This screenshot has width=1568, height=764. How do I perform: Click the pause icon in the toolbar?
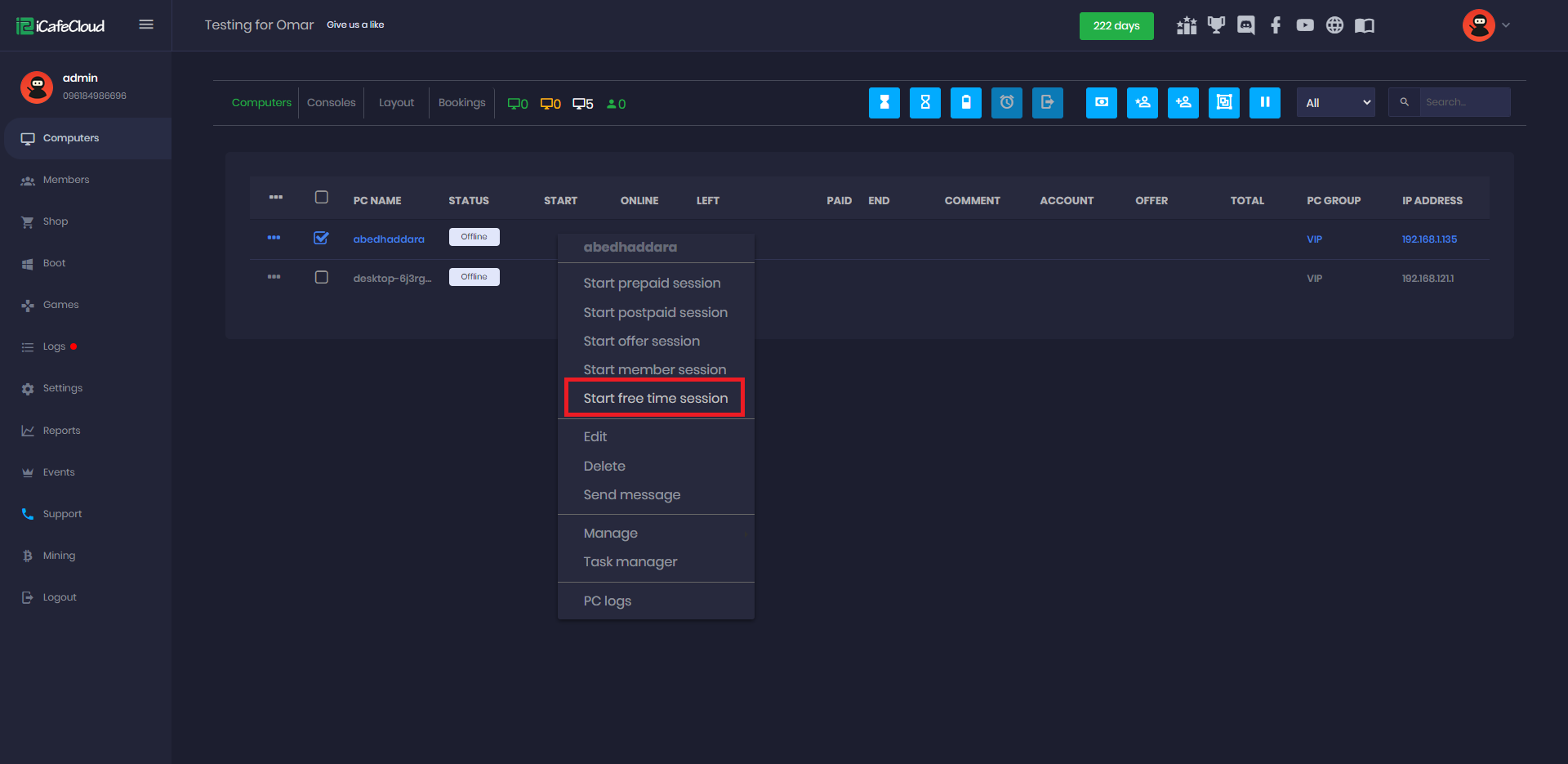1264,103
